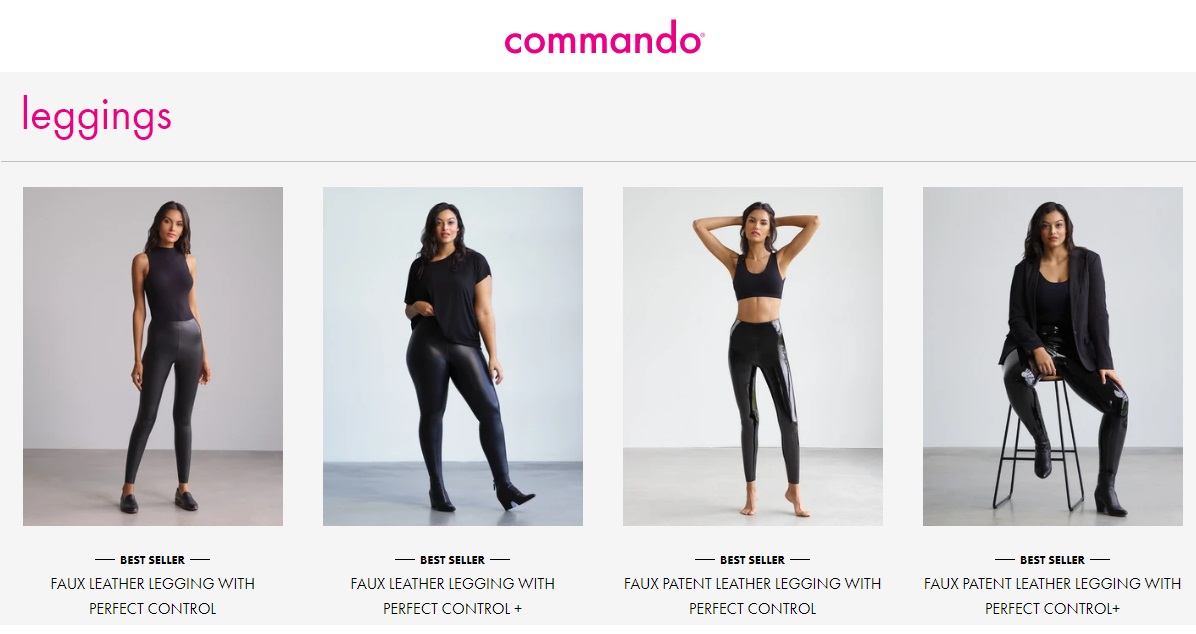
Task: Click the black sports bra in third photo
Action: 759,277
